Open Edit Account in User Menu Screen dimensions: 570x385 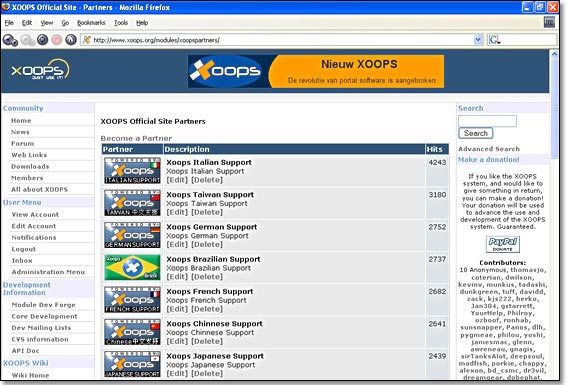(x=34, y=226)
